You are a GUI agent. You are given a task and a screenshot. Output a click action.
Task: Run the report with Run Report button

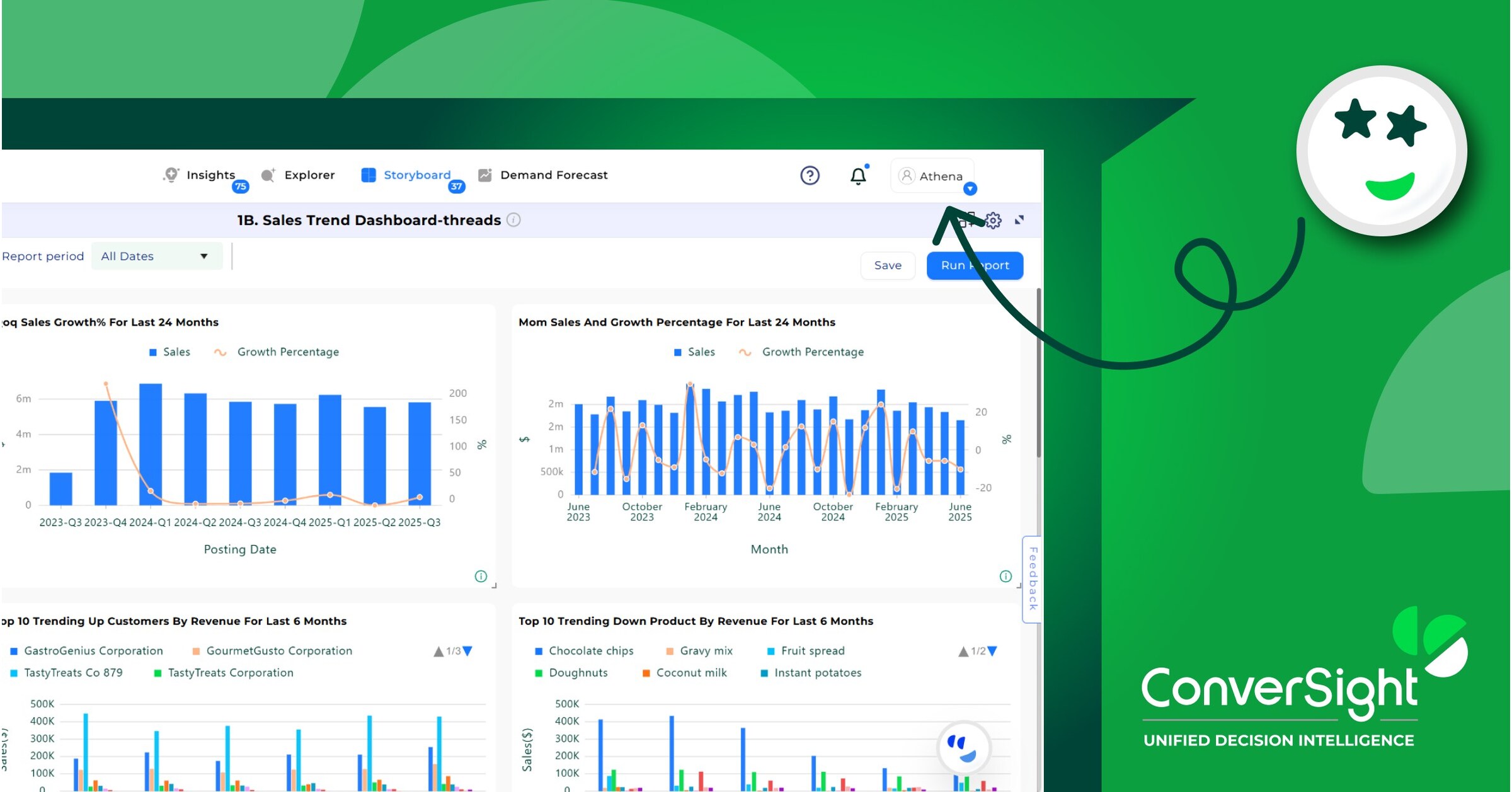(x=975, y=265)
